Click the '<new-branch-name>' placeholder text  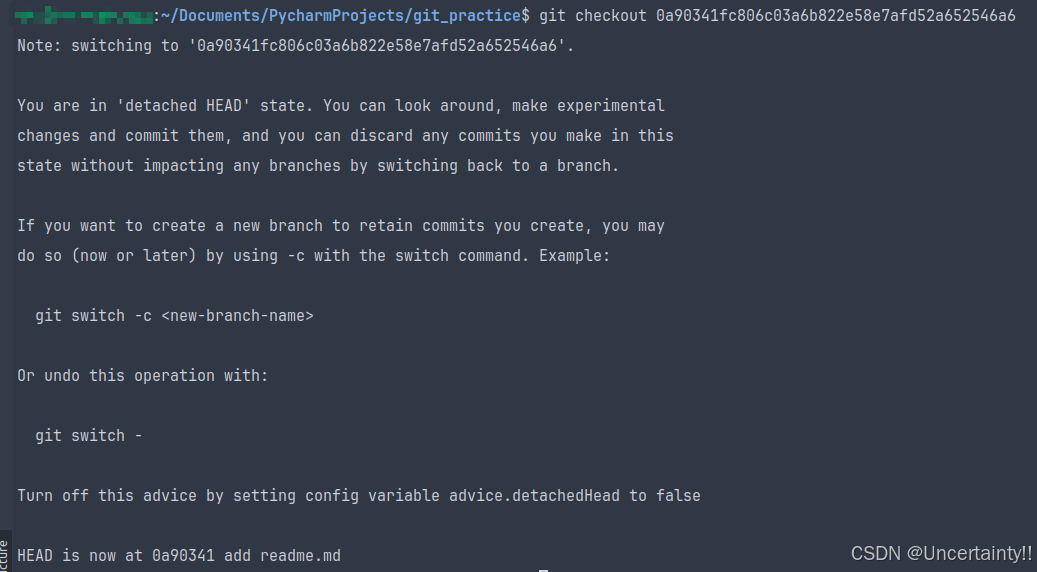coord(237,315)
